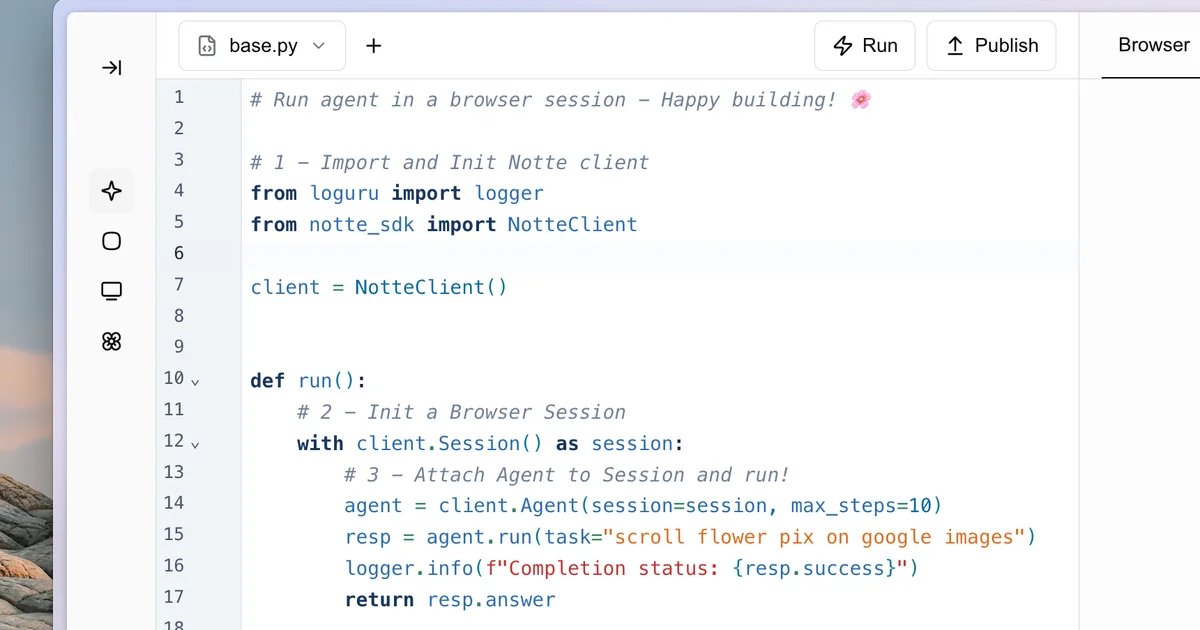Screen dimensions: 1200x630
Task: Collapse sidebar with arrow-to-bar icon
Action: 112,68
